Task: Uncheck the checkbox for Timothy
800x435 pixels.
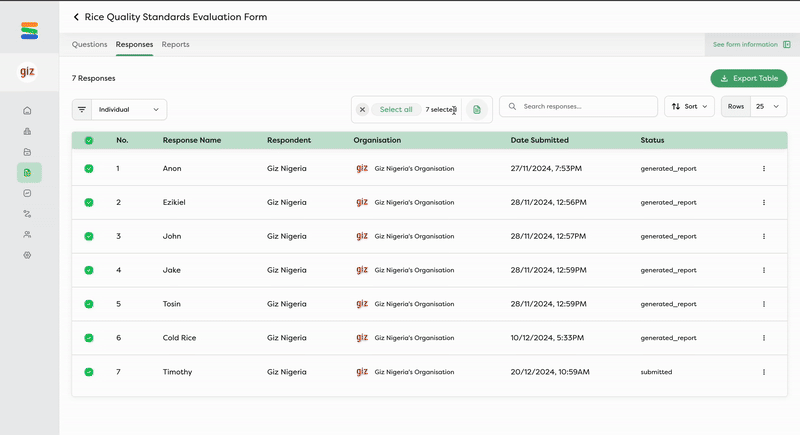Action: pyautogui.click(x=89, y=372)
